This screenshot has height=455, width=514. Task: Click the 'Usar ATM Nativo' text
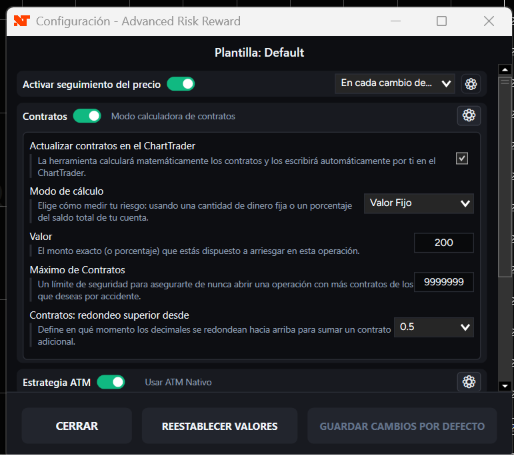tap(178, 382)
